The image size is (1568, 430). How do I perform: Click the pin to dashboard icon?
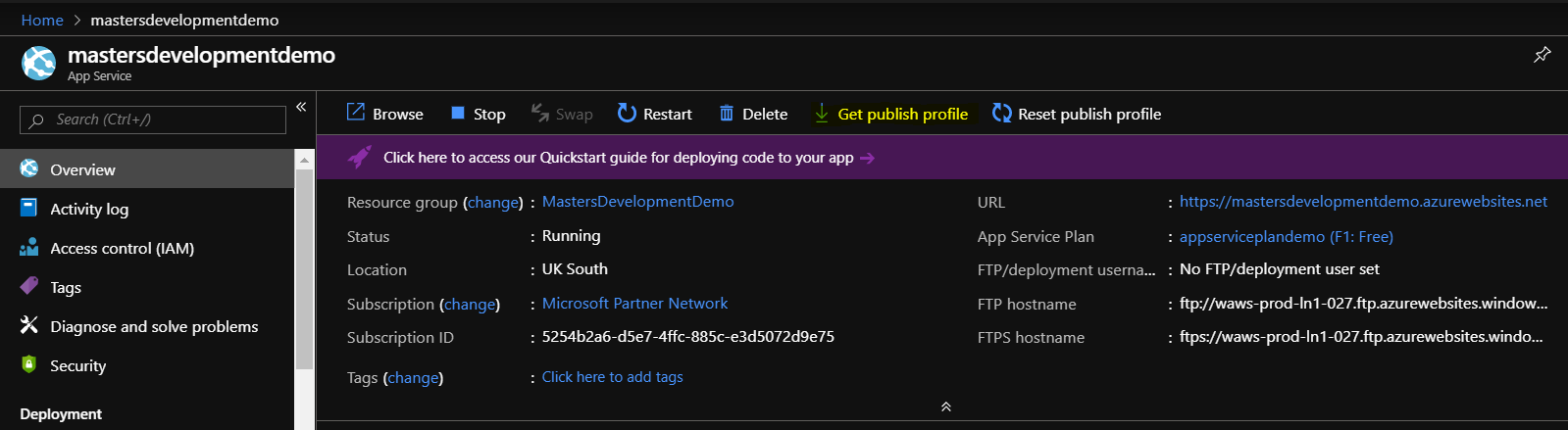tap(1542, 55)
